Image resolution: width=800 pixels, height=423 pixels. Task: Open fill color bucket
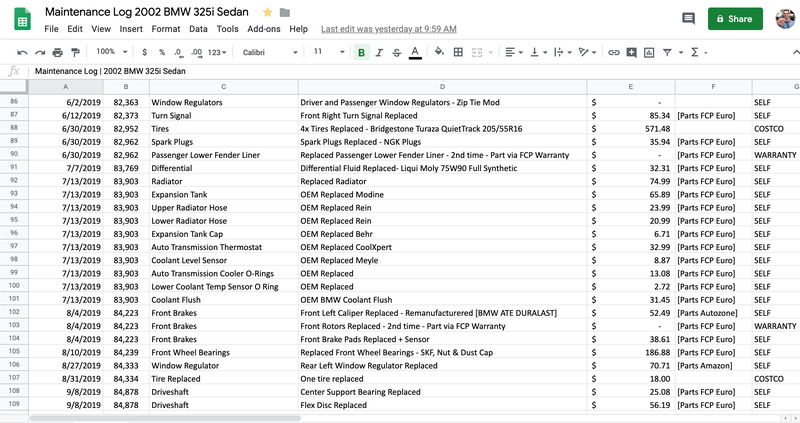pyautogui.click(x=439, y=52)
